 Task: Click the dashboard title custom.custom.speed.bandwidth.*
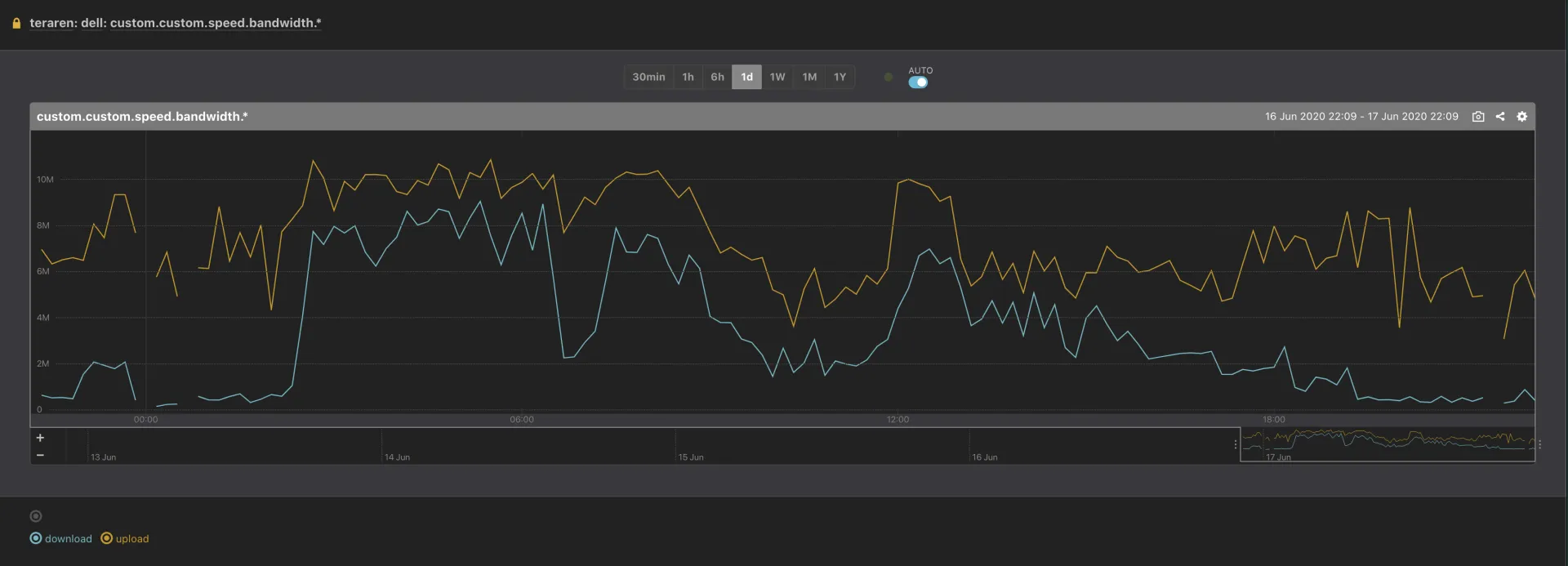[x=175, y=23]
